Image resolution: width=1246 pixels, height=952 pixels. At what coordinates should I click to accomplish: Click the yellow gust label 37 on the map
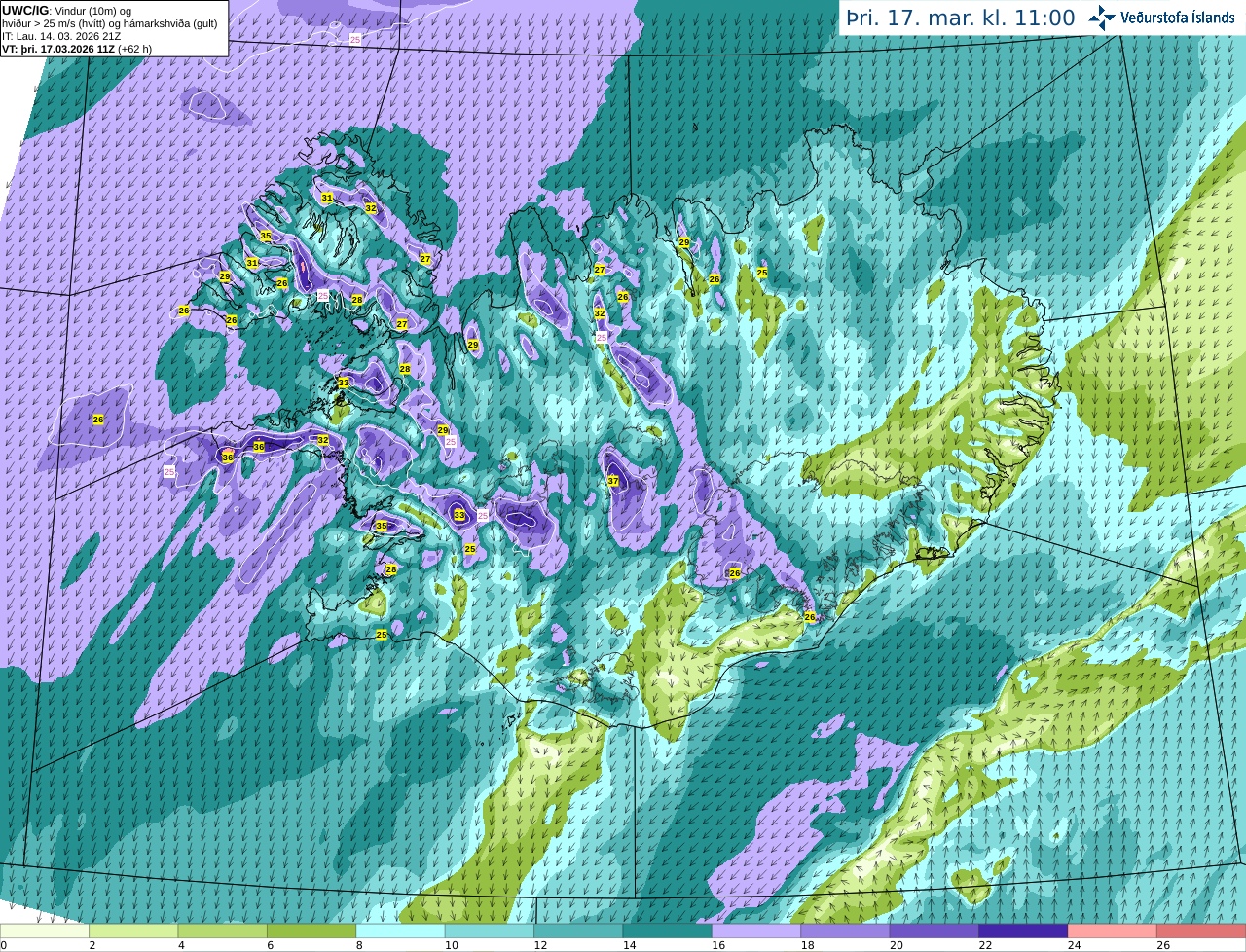(613, 481)
